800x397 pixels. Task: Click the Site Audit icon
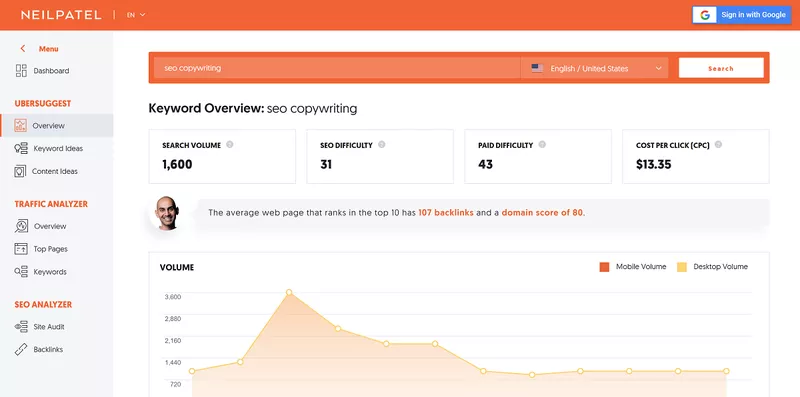click(21, 327)
